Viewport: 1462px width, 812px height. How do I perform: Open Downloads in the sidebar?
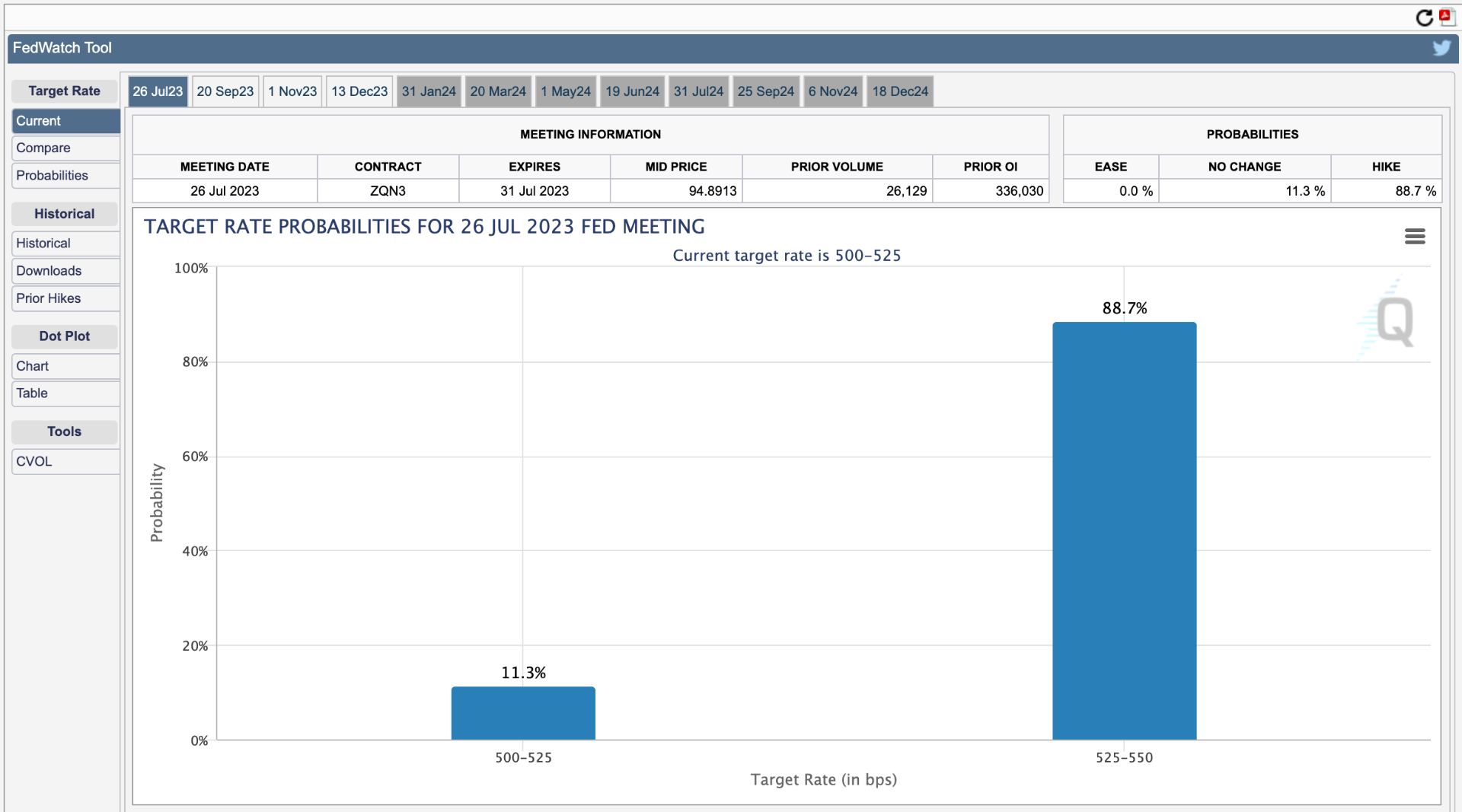point(65,271)
